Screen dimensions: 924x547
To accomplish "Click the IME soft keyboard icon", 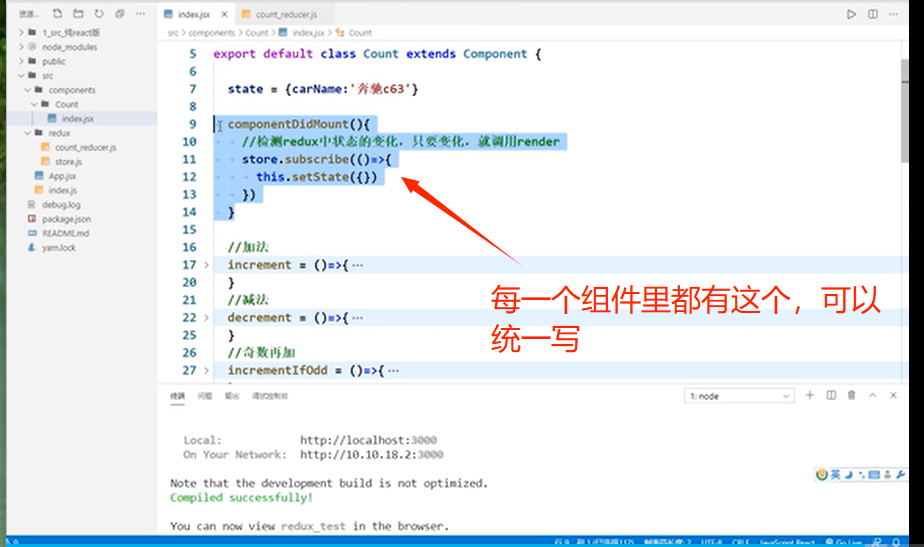I will point(874,474).
